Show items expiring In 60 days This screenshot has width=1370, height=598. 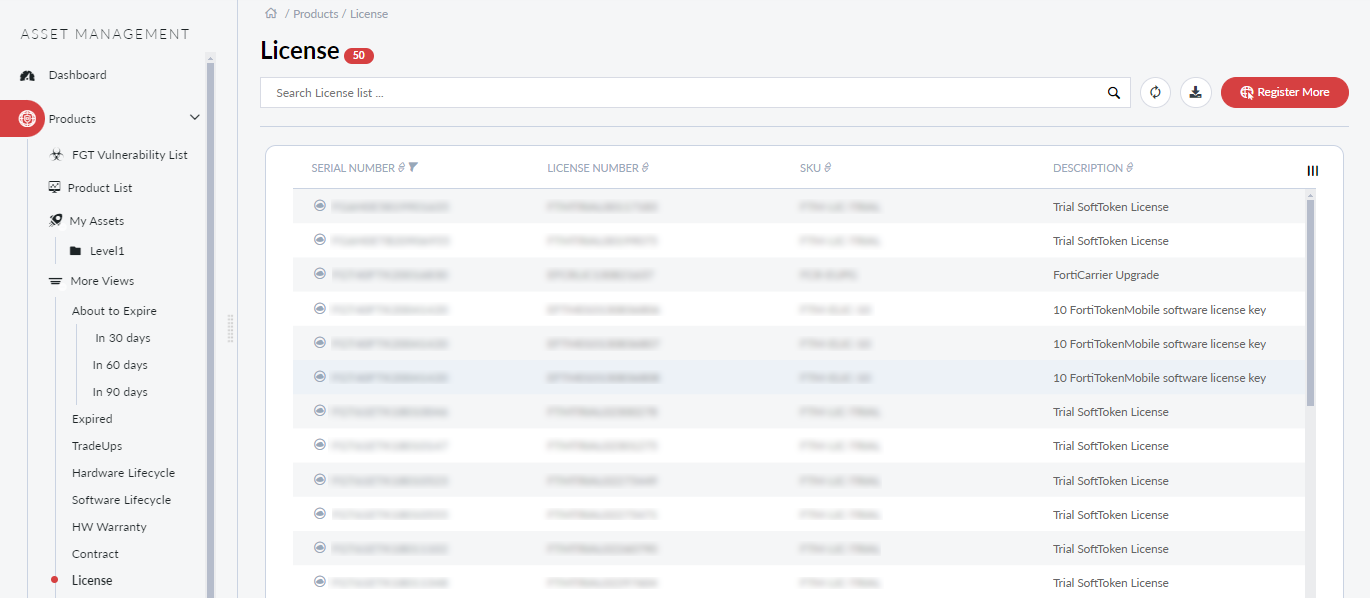[120, 365]
